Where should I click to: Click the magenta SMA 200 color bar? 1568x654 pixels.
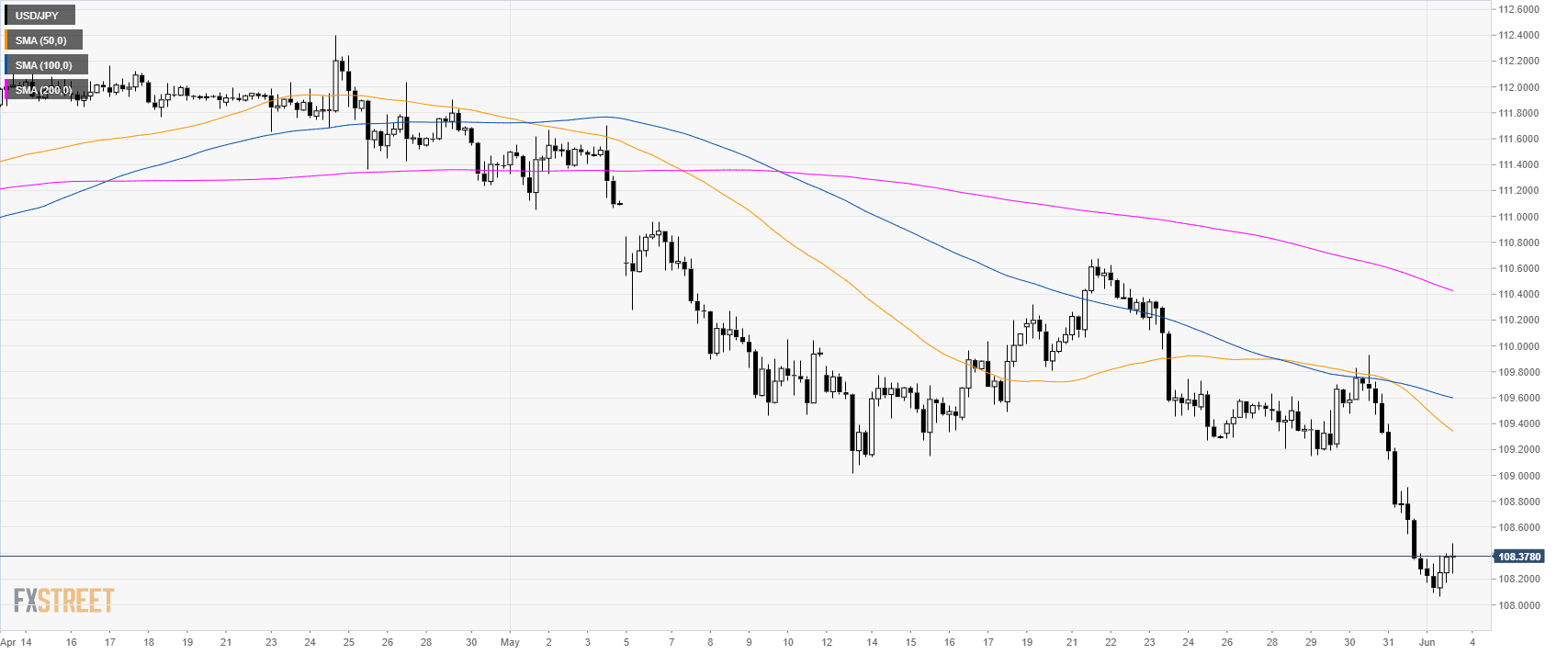pos(6,90)
